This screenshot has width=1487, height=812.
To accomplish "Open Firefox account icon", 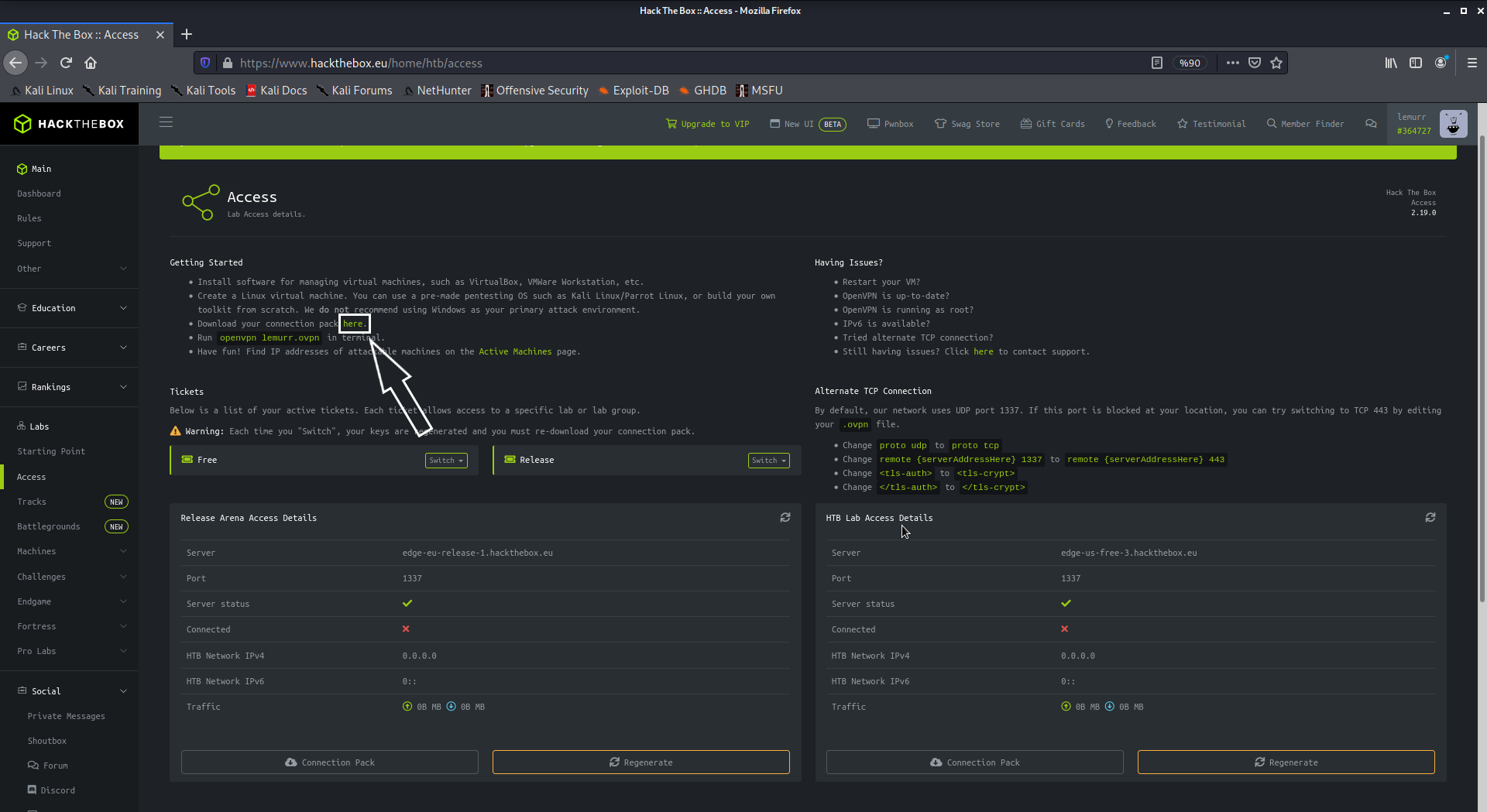I will (1441, 63).
